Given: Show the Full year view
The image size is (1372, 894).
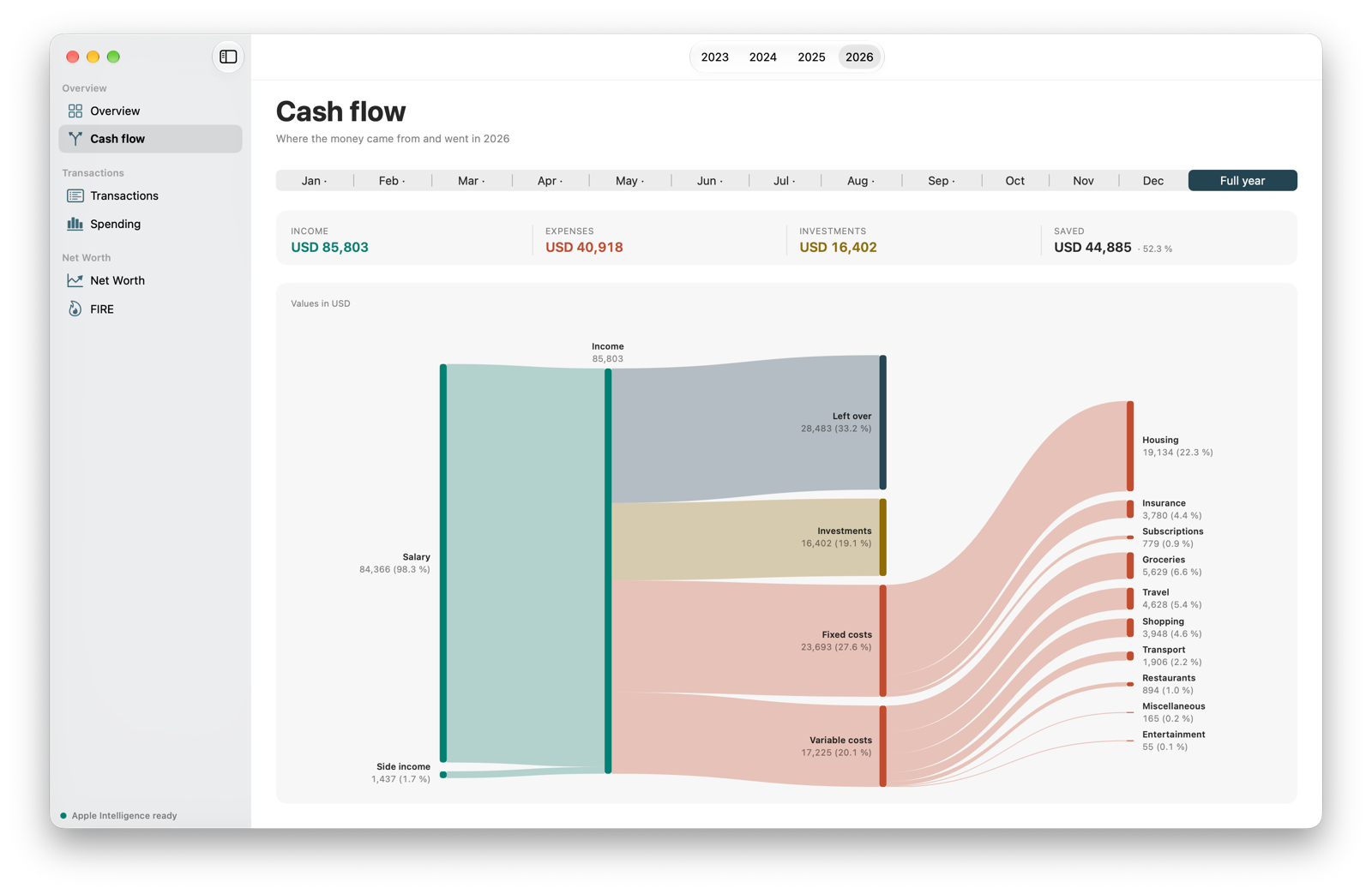Looking at the screenshot, I should pos(1243,181).
